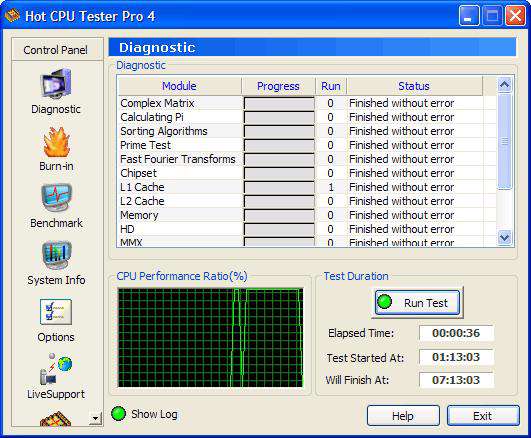Select the Sorting Algorithms row
Viewport: 531px width, 438px height.
306,131
